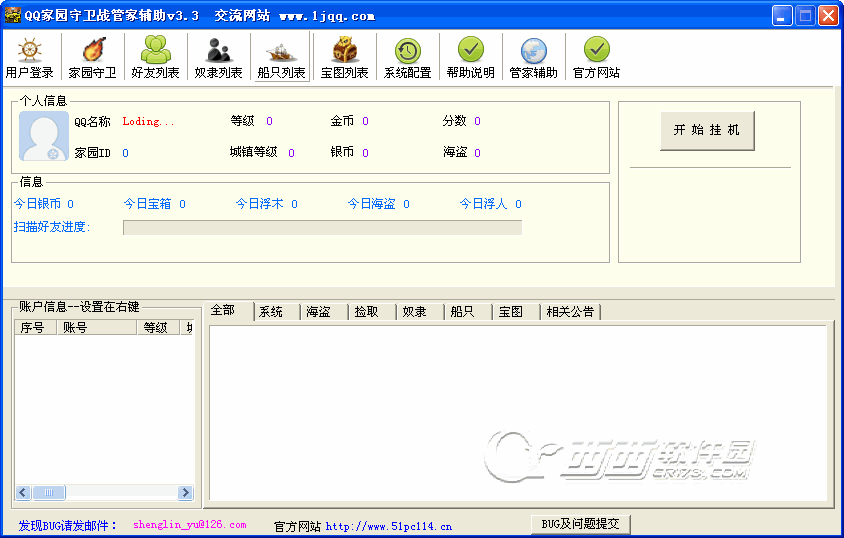The width and height of the screenshot is (844, 538).
Task: Switch to the 捡取 log tab
Action: (372, 312)
